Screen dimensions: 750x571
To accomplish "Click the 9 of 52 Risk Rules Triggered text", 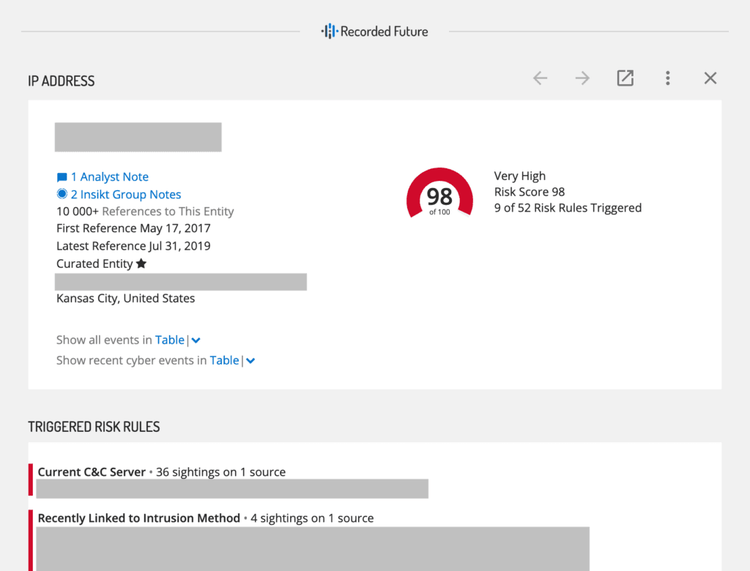I will 567,208.
